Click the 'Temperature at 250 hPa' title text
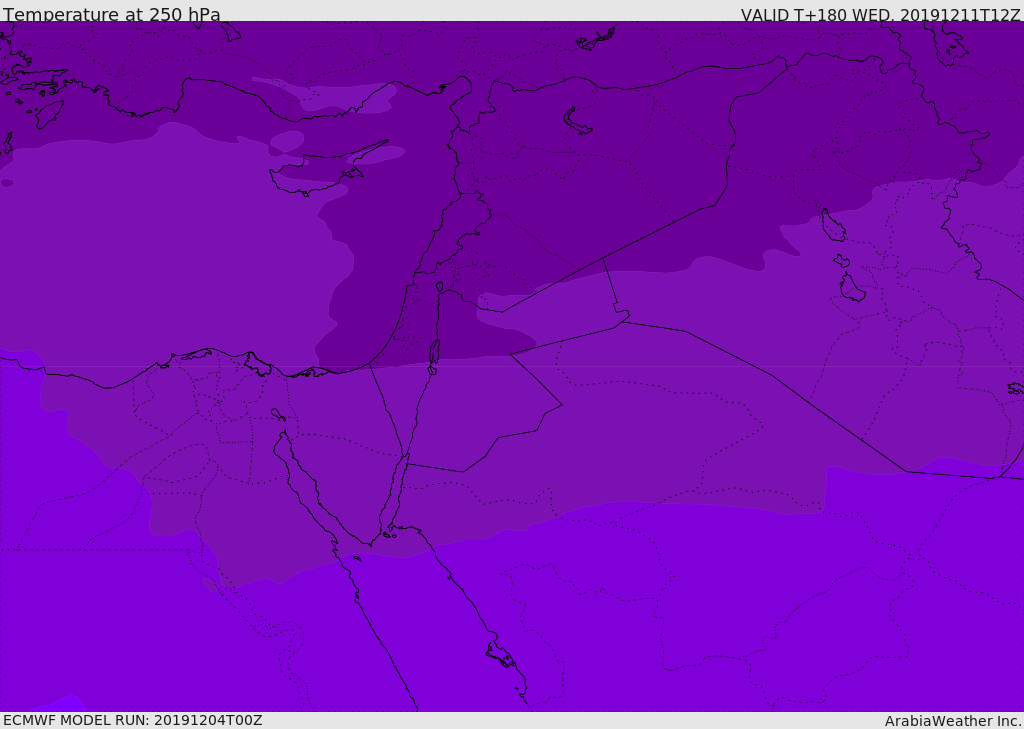 point(112,14)
